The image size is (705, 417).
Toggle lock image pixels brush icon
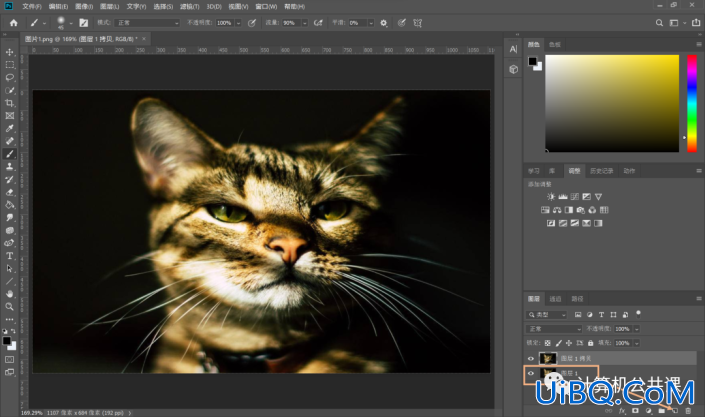tap(558, 343)
